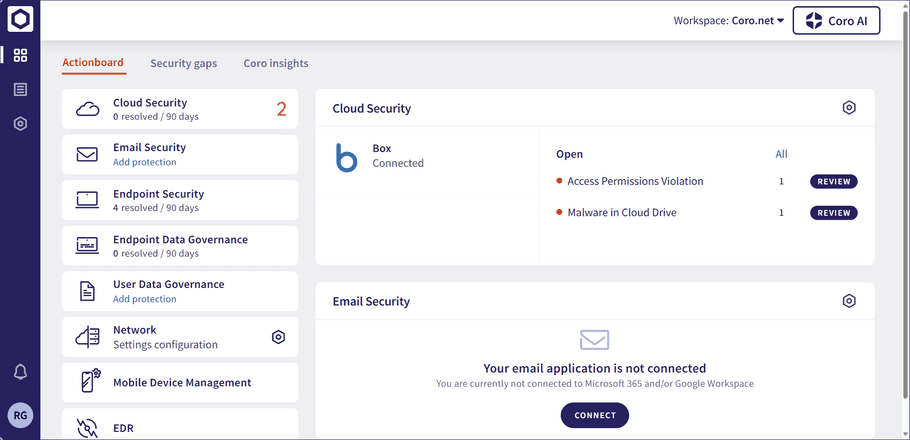The height and width of the screenshot is (440, 910).
Task: Switch to the Security gaps tab
Action: click(183, 63)
